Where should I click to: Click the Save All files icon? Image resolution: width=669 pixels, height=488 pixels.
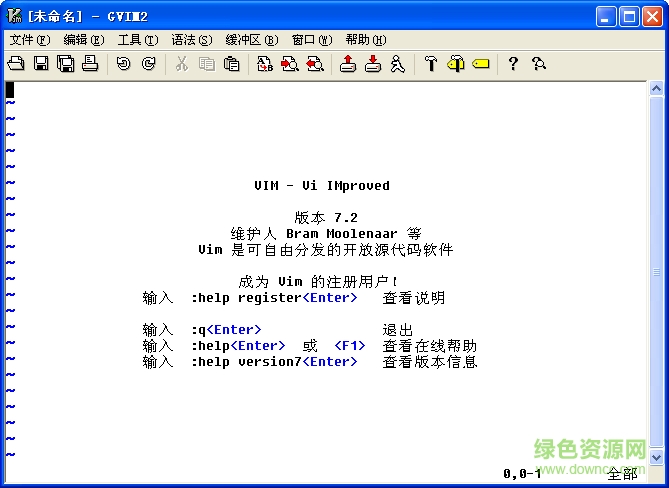(65, 64)
